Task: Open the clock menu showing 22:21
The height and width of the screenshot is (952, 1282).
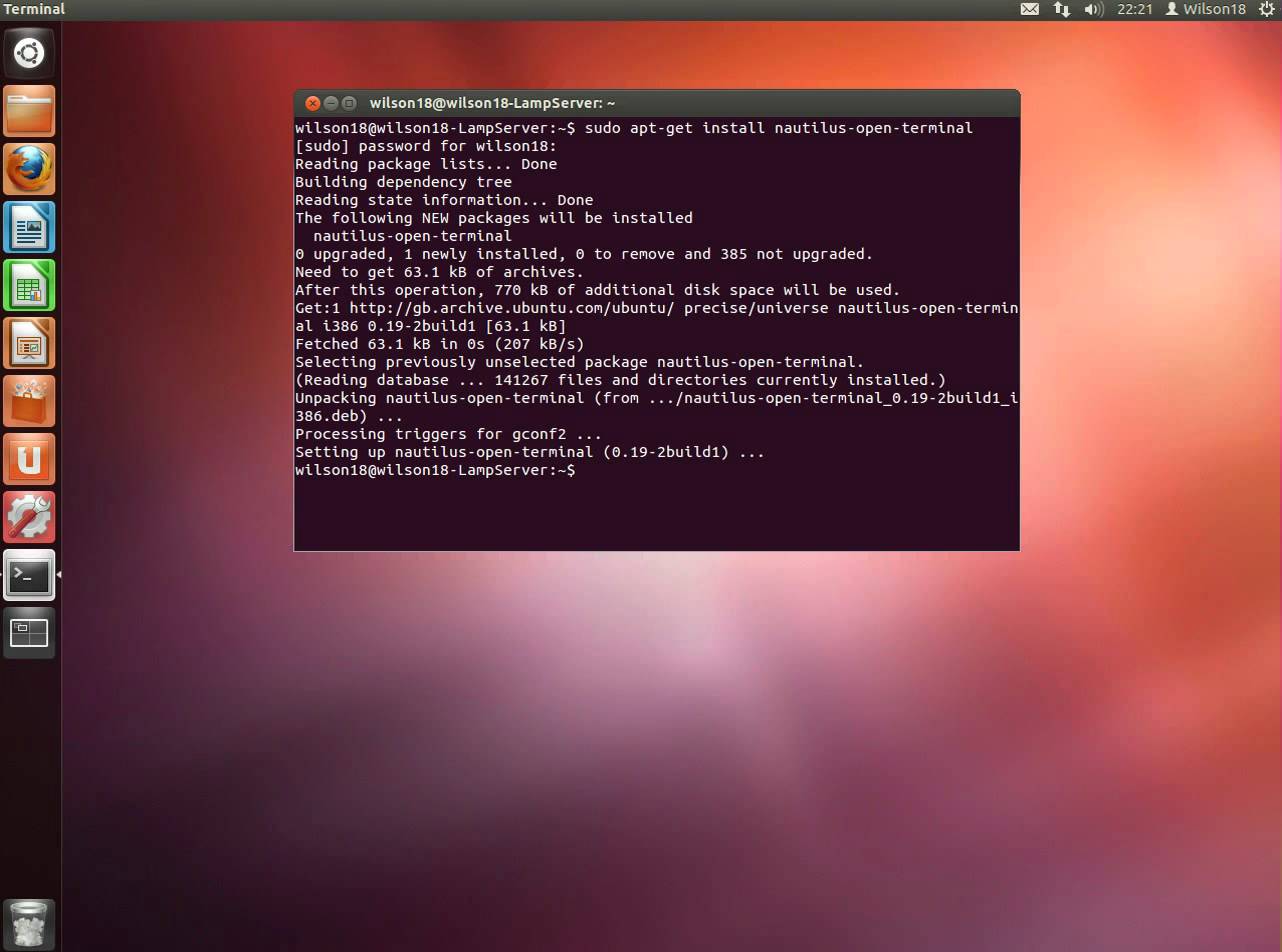Action: point(1135,9)
